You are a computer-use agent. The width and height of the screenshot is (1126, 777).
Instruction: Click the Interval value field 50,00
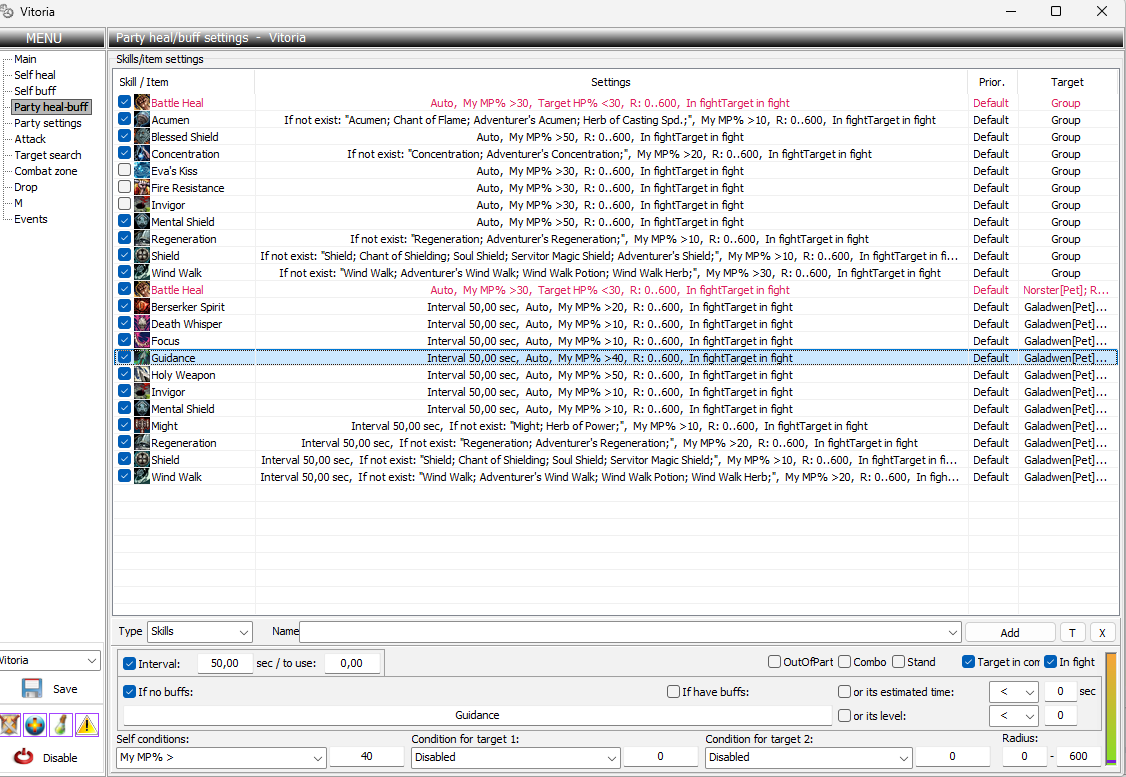point(225,664)
